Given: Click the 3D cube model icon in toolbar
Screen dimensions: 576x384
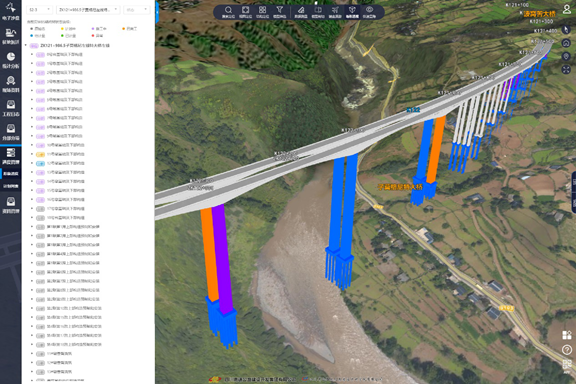Looking at the screenshot, I should coord(352,10).
